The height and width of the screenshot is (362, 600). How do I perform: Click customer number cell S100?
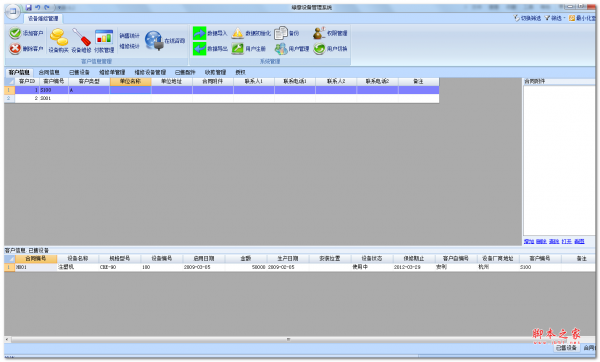pyautogui.click(x=54, y=90)
